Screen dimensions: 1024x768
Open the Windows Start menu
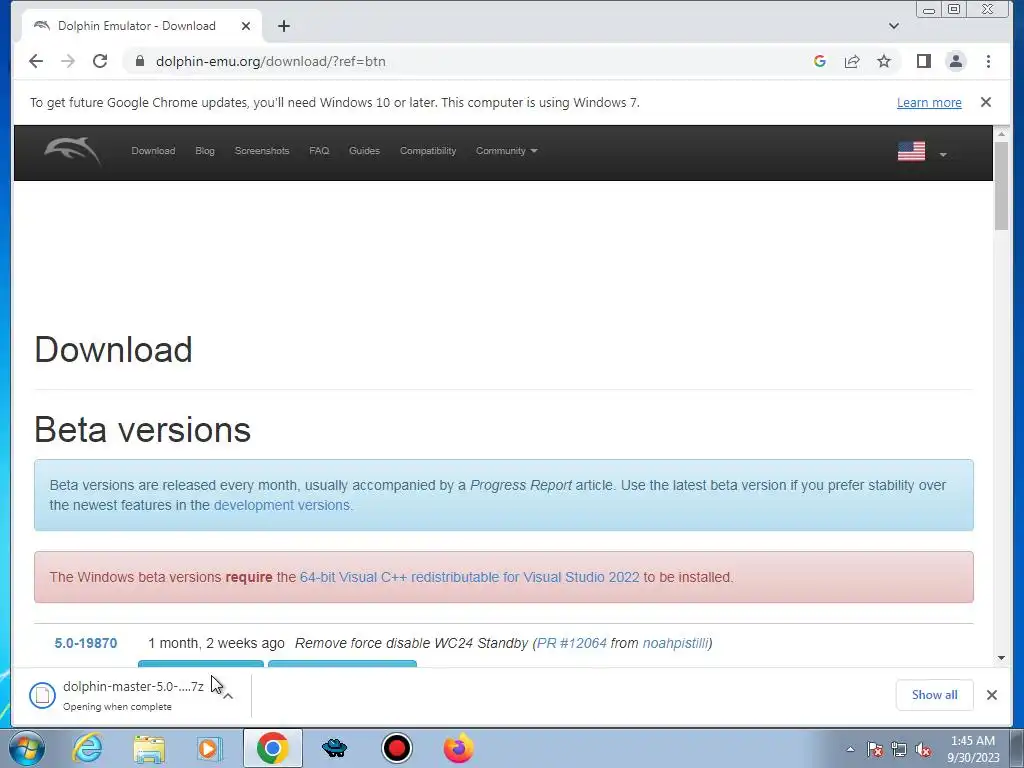(x=27, y=748)
